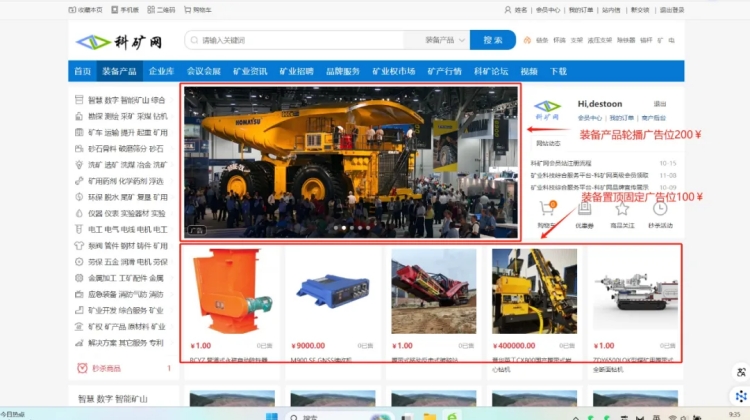This screenshot has width=750, height=420.
Task: Click the 退出 logout link beside Hi,destoon
Action: pyautogui.click(x=659, y=103)
